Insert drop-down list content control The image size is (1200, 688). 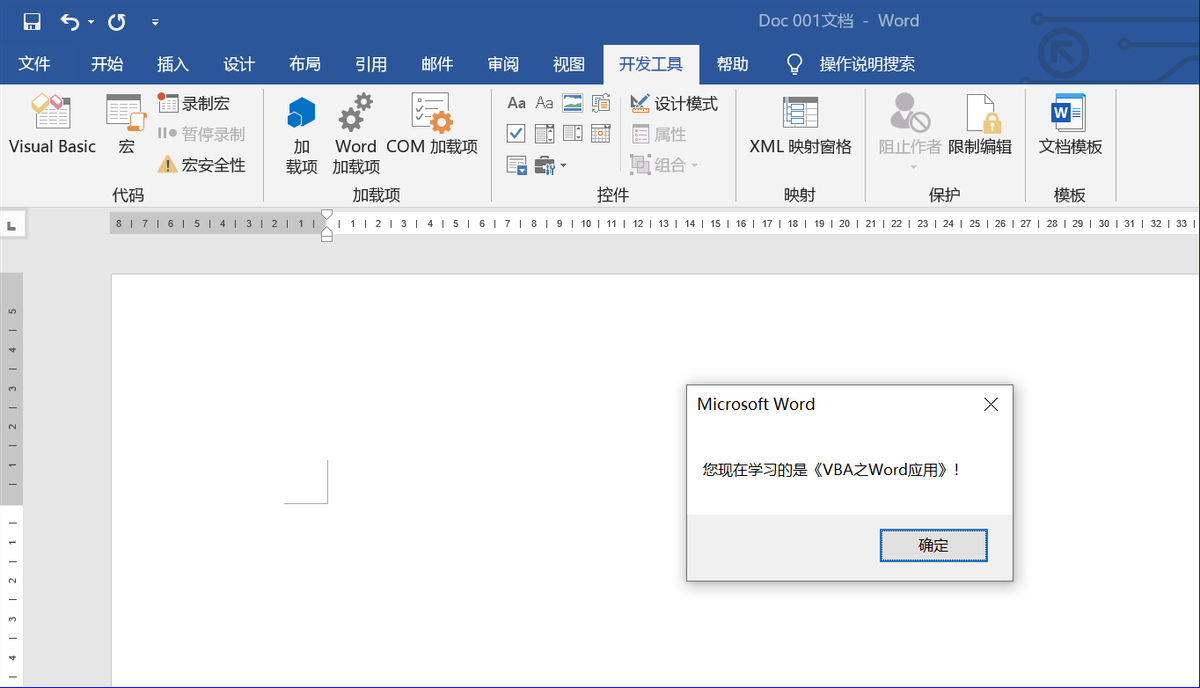pos(573,133)
